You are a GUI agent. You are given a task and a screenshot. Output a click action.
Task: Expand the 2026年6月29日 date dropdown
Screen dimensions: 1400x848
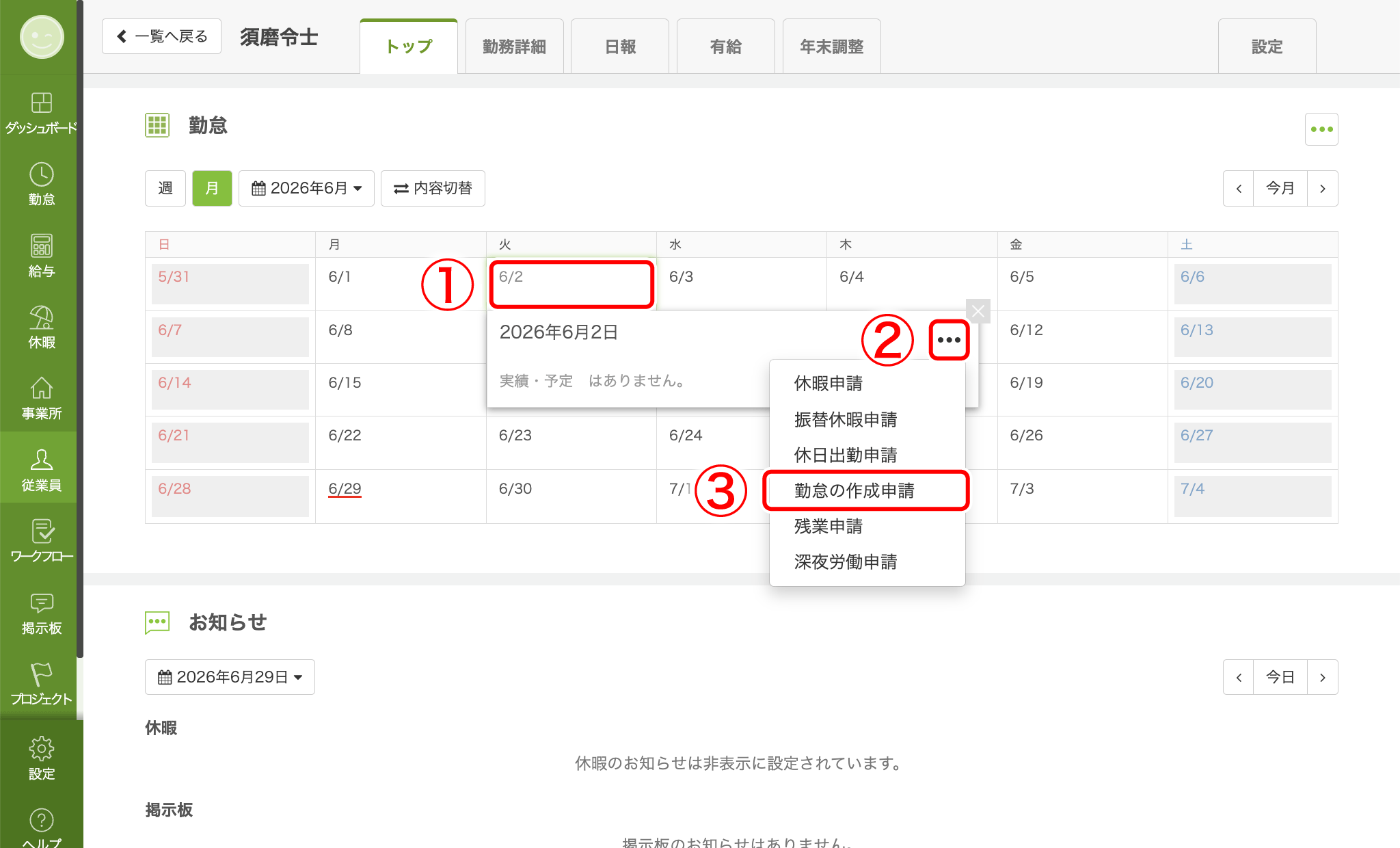(x=230, y=677)
